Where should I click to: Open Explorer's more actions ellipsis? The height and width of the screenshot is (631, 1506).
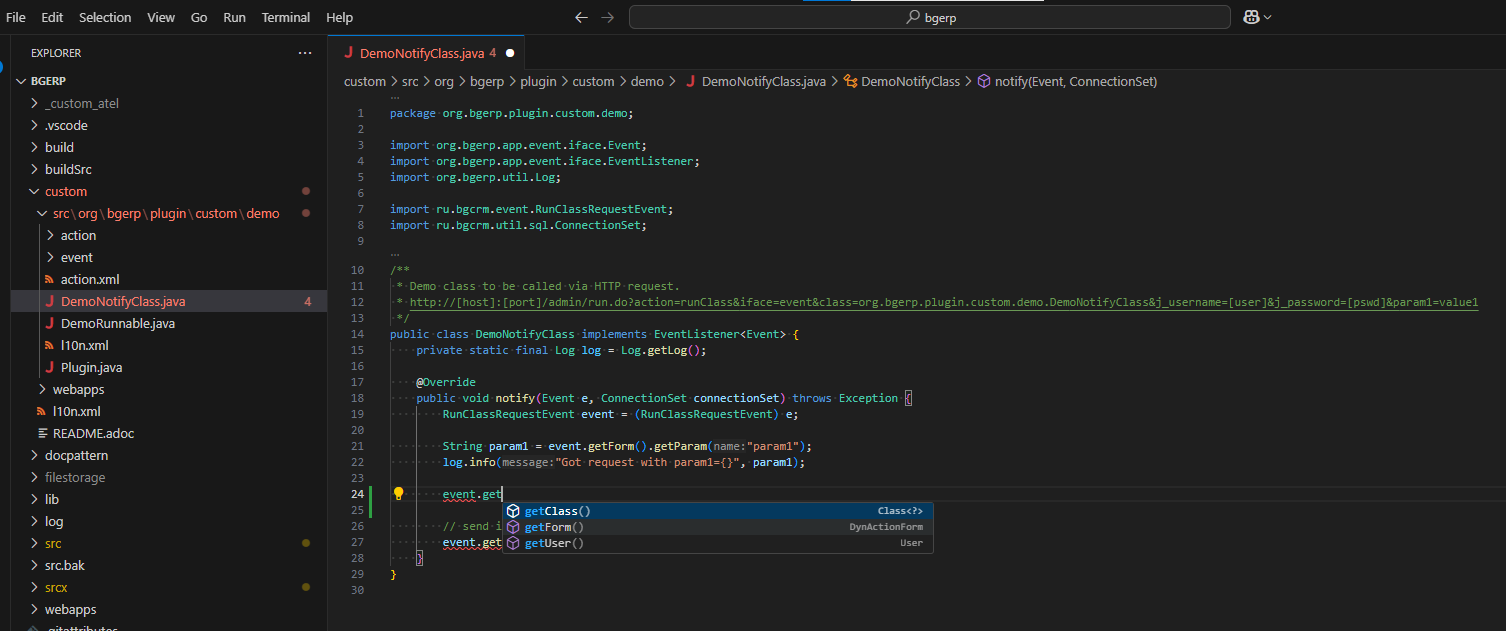[304, 53]
